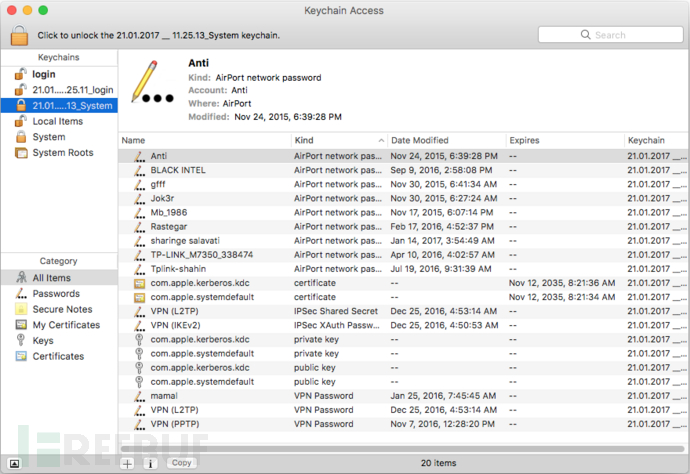This screenshot has height=474, width=690.
Task: Click the Sep 9, 2016, 2:58:08 PM date
Action: pyautogui.click(x=441, y=170)
